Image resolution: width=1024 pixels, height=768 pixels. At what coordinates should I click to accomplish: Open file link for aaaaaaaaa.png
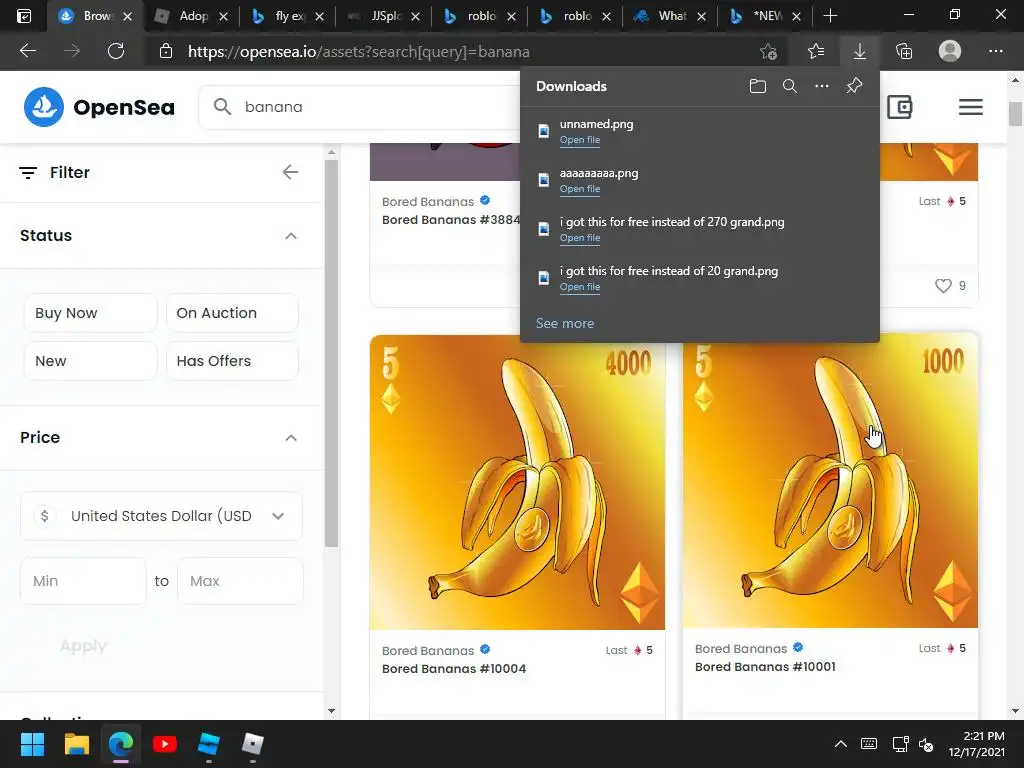click(x=579, y=189)
